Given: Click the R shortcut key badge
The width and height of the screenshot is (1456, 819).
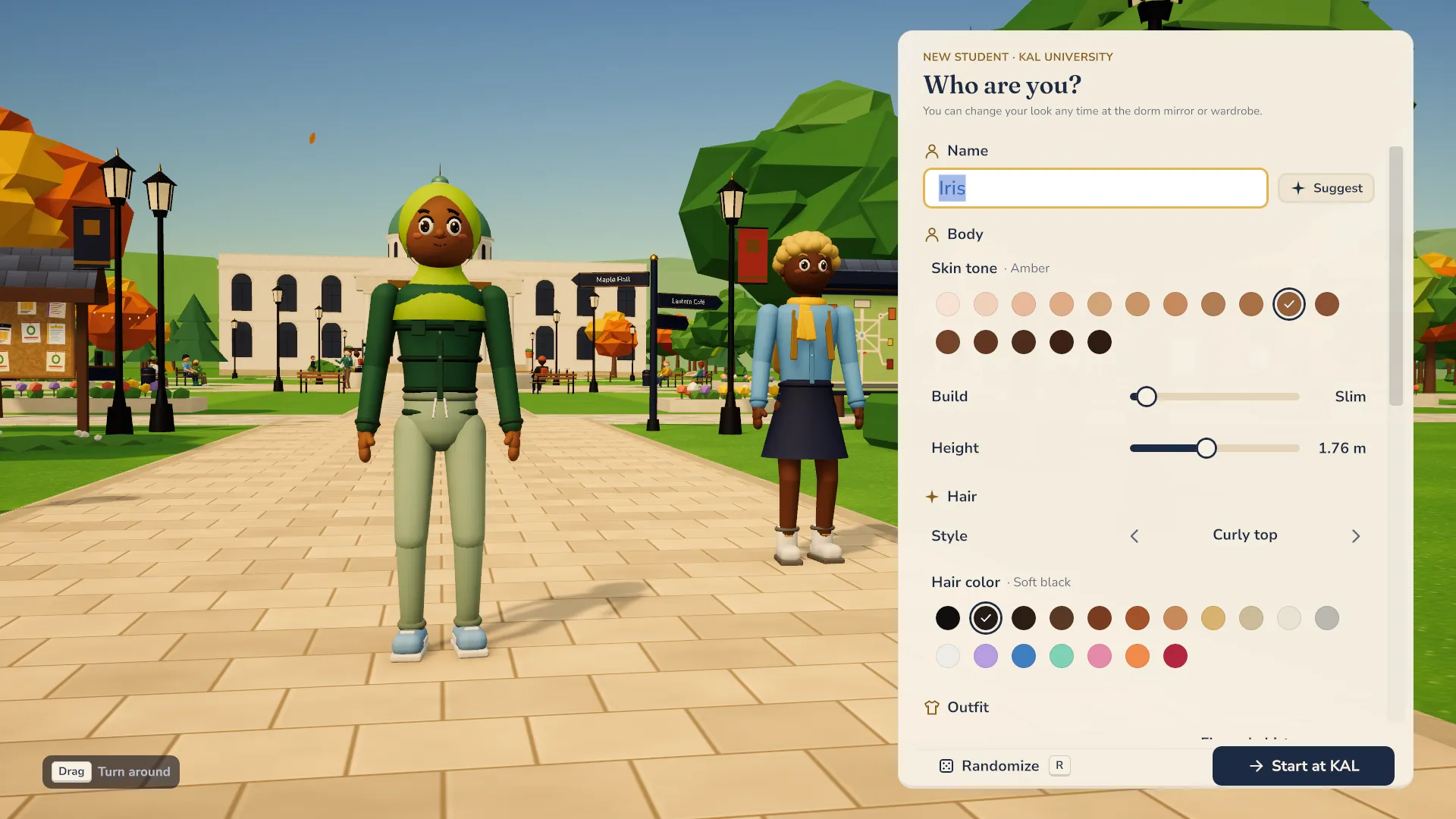Looking at the screenshot, I should (x=1059, y=766).
